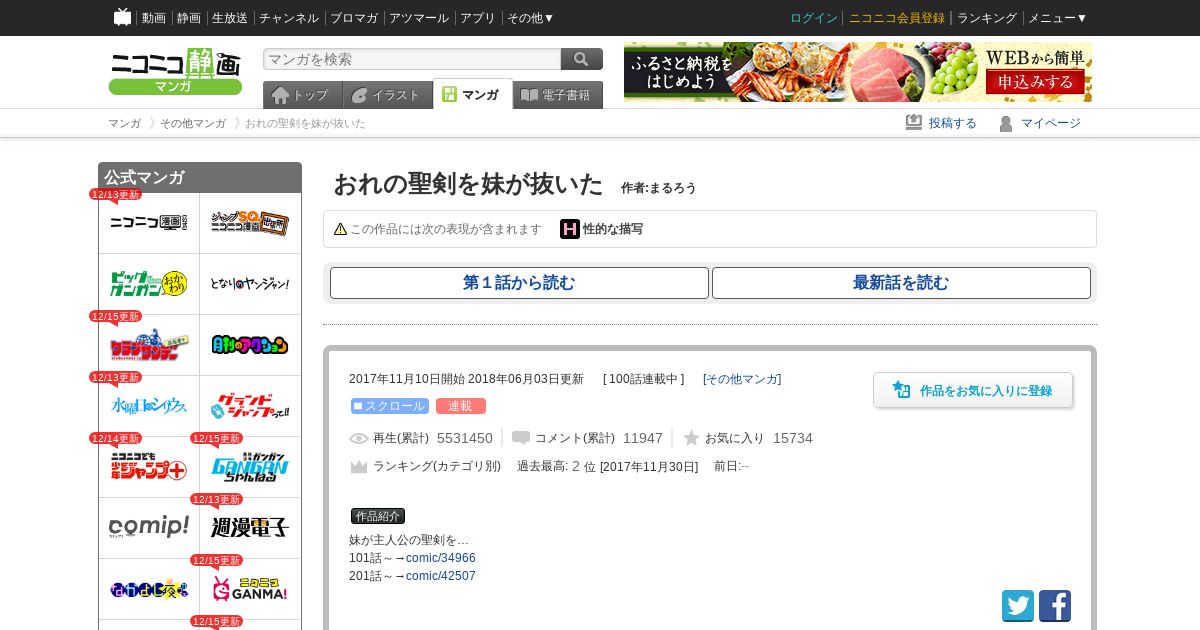Click the 公式マンガ sidebar header
The width and height of the screenshot is (1200, 630).
click(200, 178)
